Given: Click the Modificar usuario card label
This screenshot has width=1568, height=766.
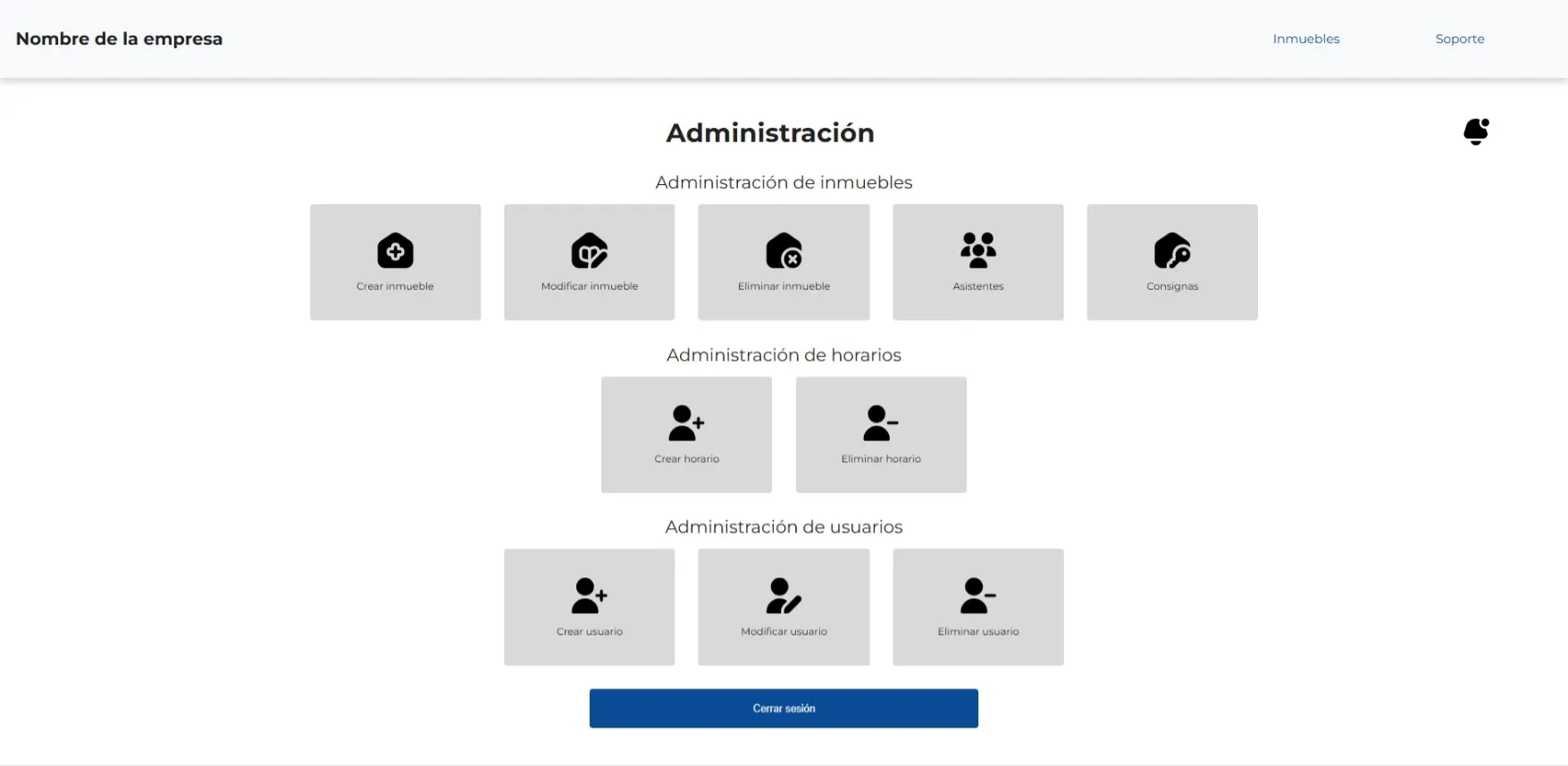Looking at the screenshot, I should tap(784, 631).
